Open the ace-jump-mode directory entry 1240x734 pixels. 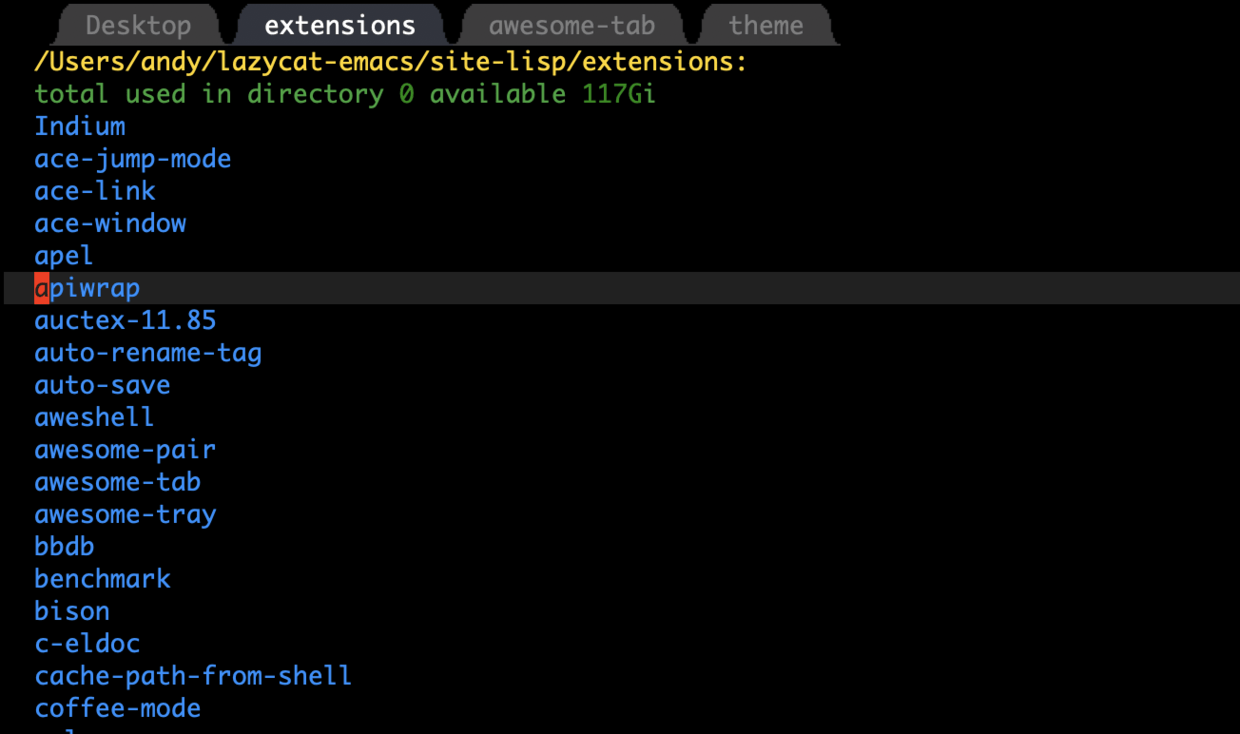point(133,159)
